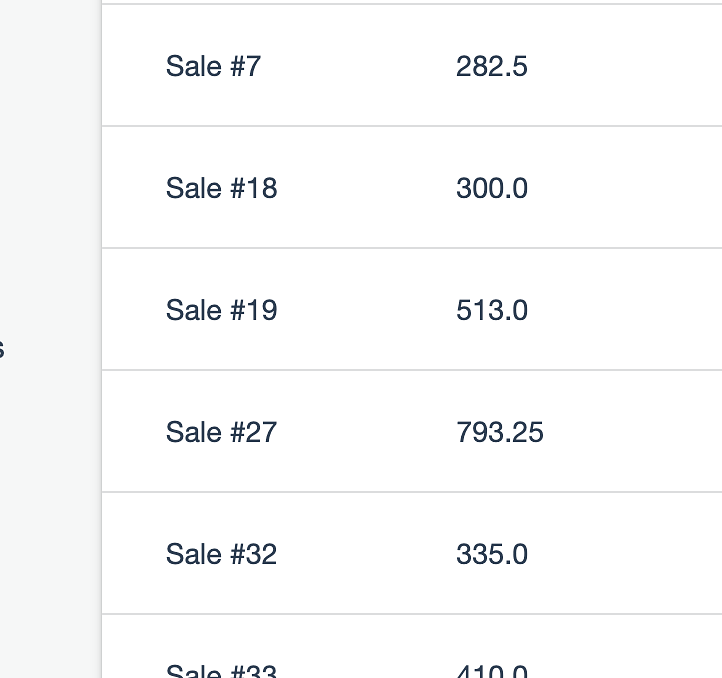The image size is (722, 678).
Task: Select the partially visible 410.0 amount
Action: [491, 671]
